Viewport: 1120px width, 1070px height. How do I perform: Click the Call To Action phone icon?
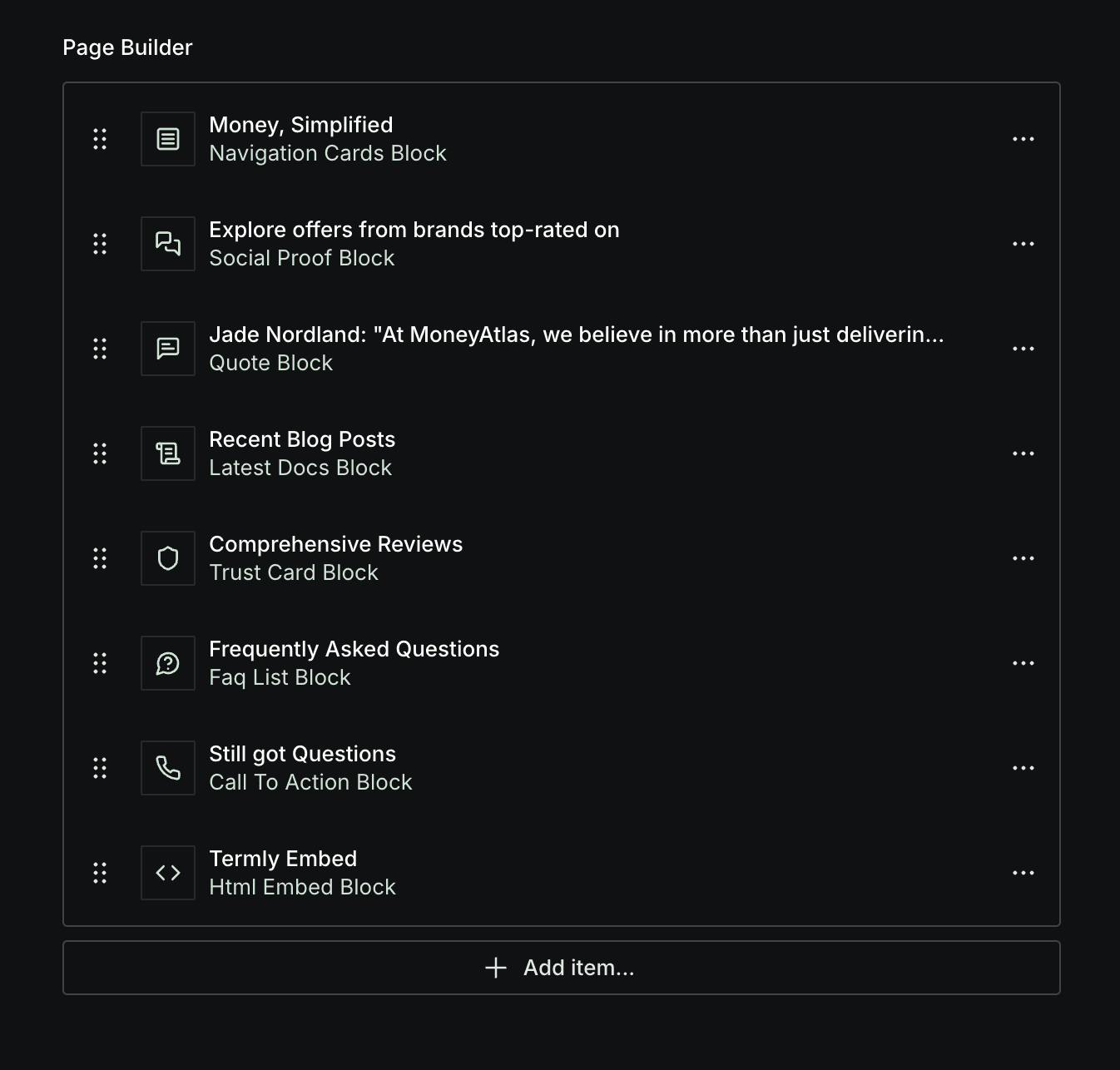(168, 768)
